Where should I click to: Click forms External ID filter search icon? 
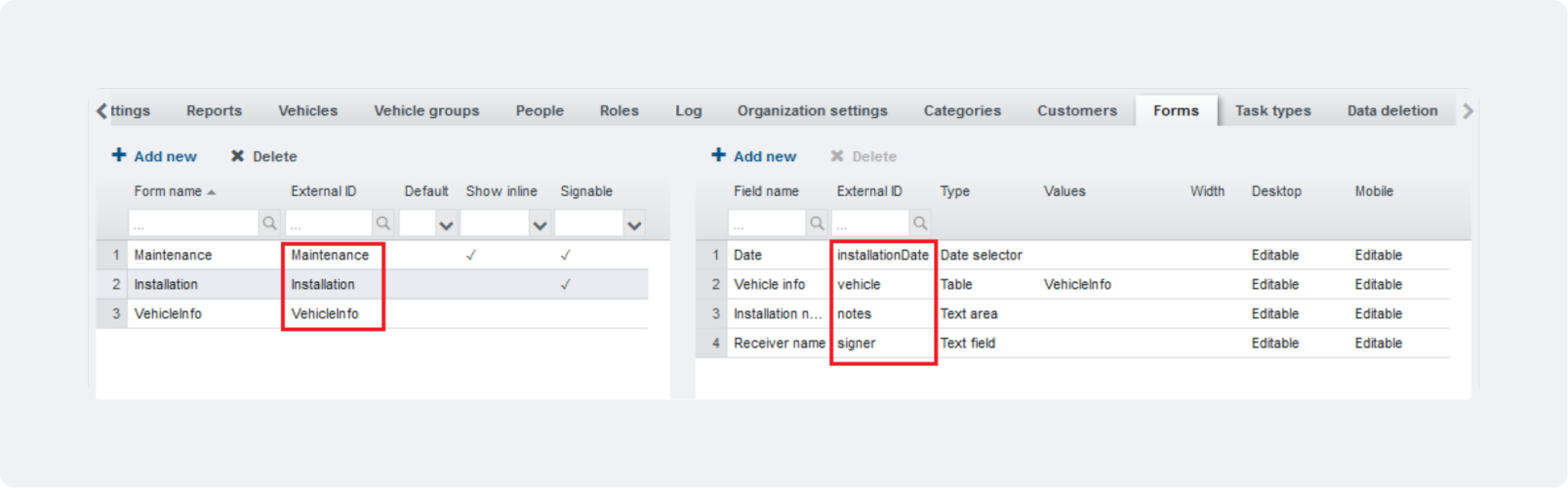pos(382,224)
